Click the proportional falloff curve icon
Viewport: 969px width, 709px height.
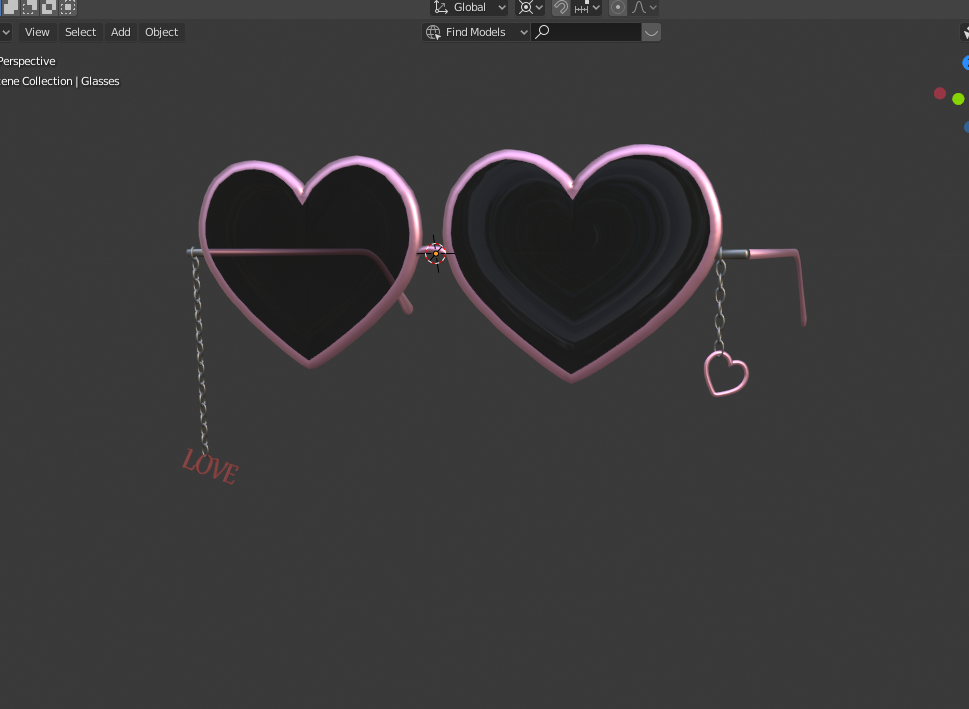637,8
